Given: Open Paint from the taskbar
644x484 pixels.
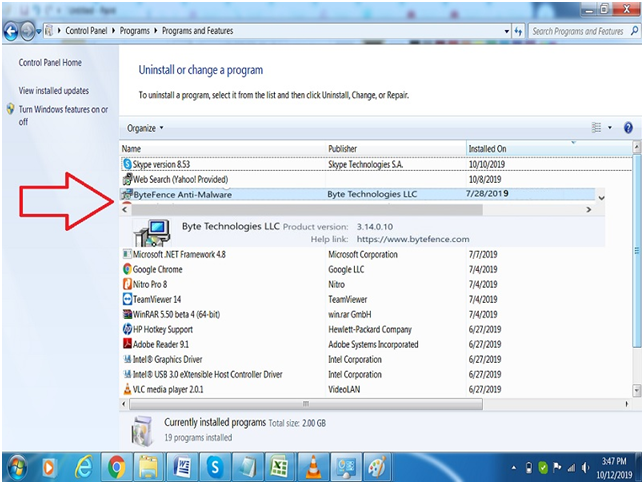Looking at the screenshot, I should (378, 467).
